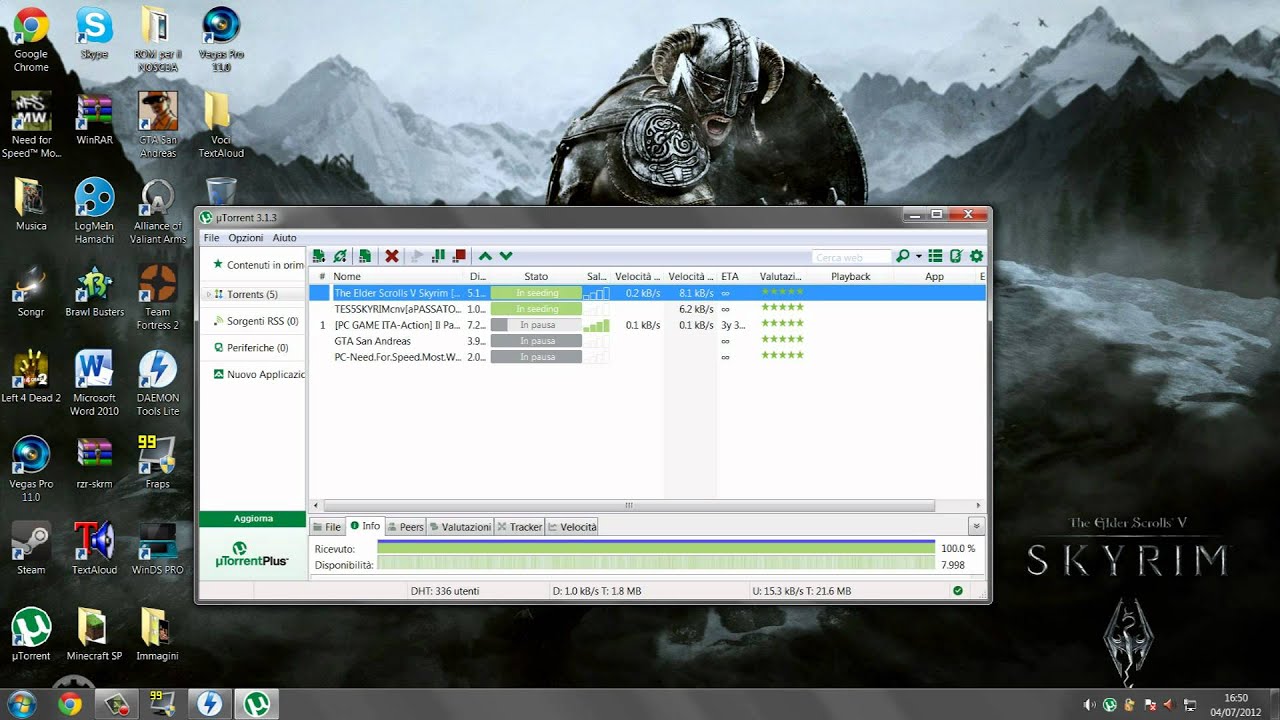This screenshot has width=1280, height=720.
Task: Open DAEMON Tools Lite desktop shortcut
Action: pos(157,383)
